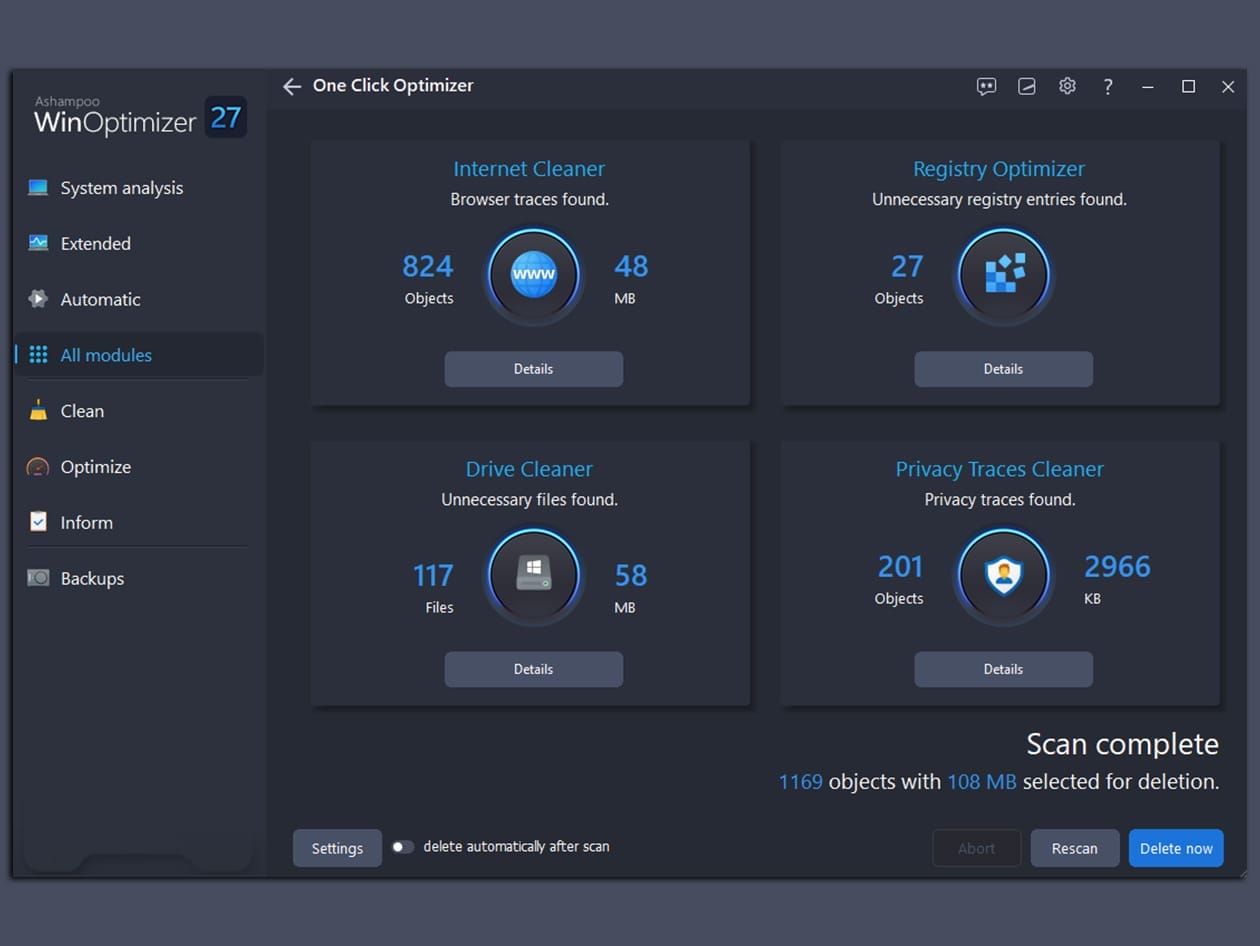Open Backups from the sidebar
Screen dimensions: 1260x946
point(92,579)
